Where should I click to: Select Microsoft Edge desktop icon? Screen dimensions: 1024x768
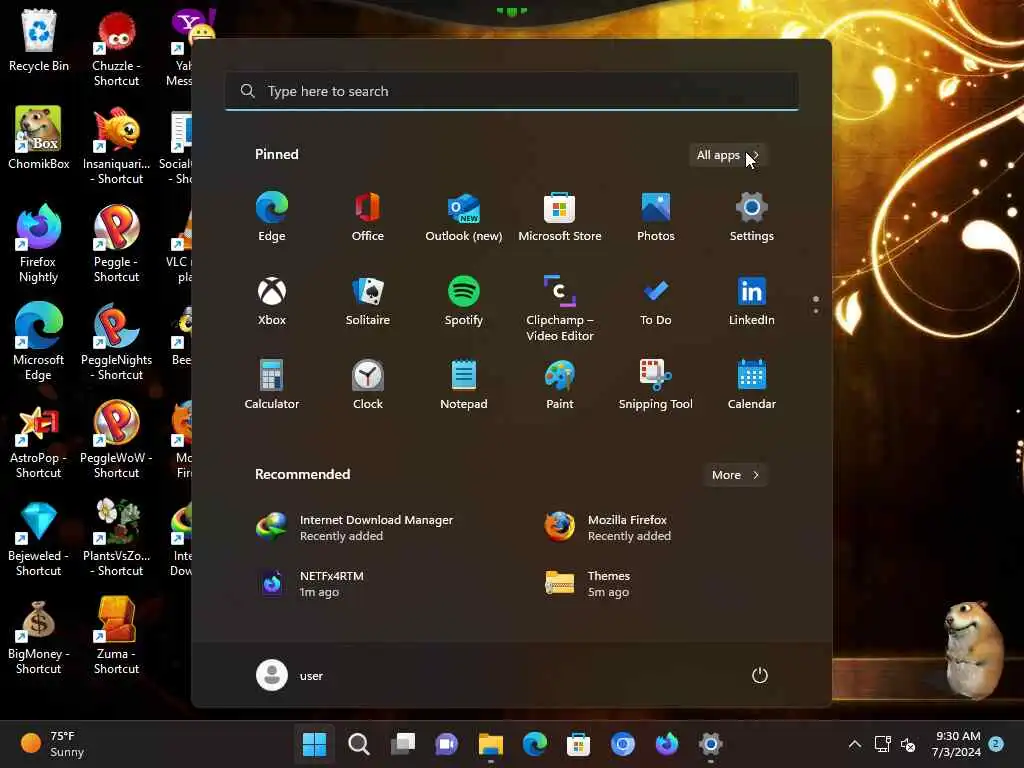39,342
